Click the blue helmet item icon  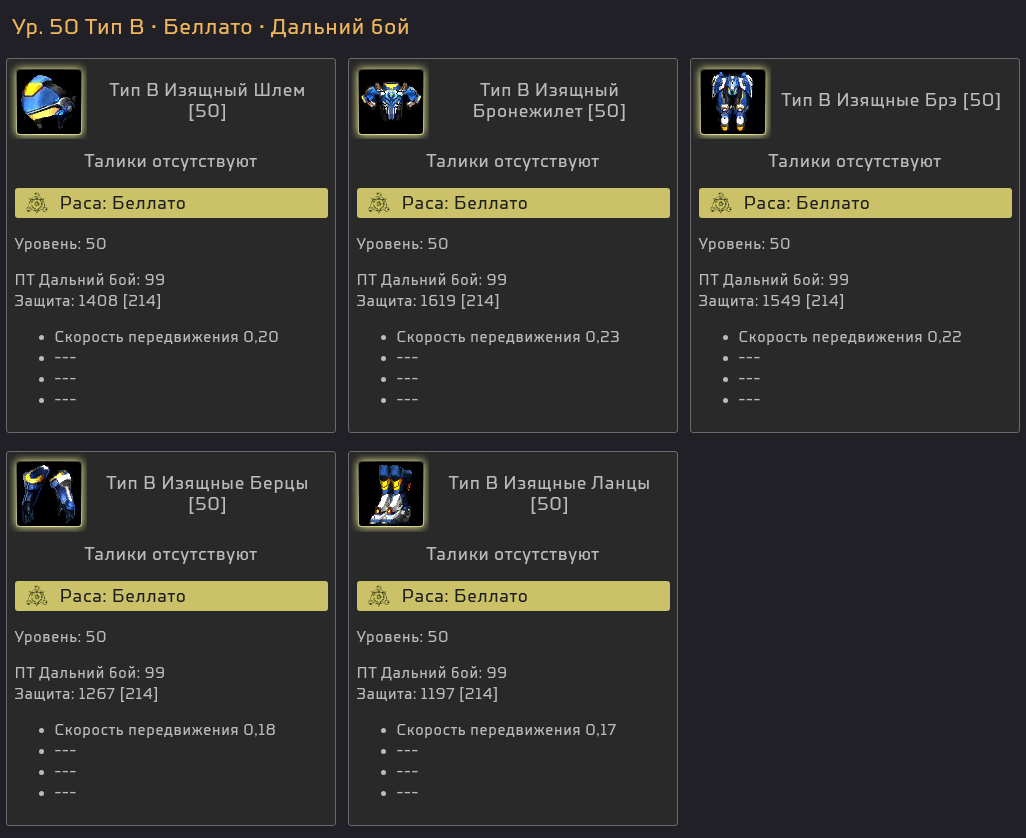pyautogui.click(x=49, y=102)
